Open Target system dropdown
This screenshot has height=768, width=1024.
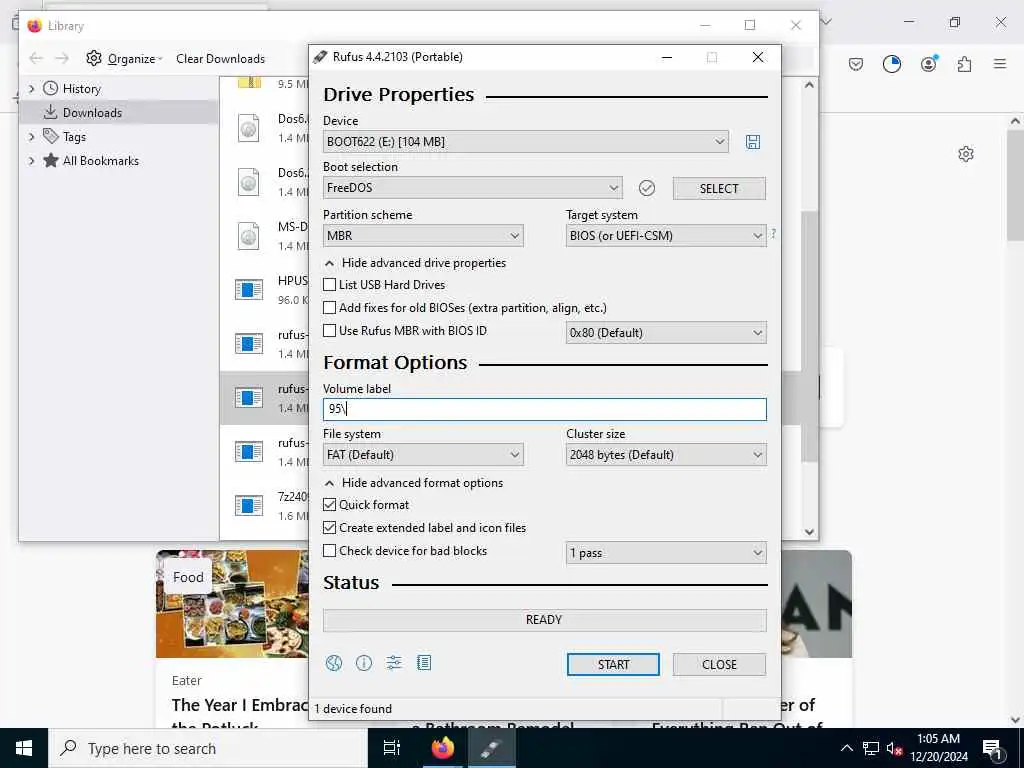tap(666, 236)
